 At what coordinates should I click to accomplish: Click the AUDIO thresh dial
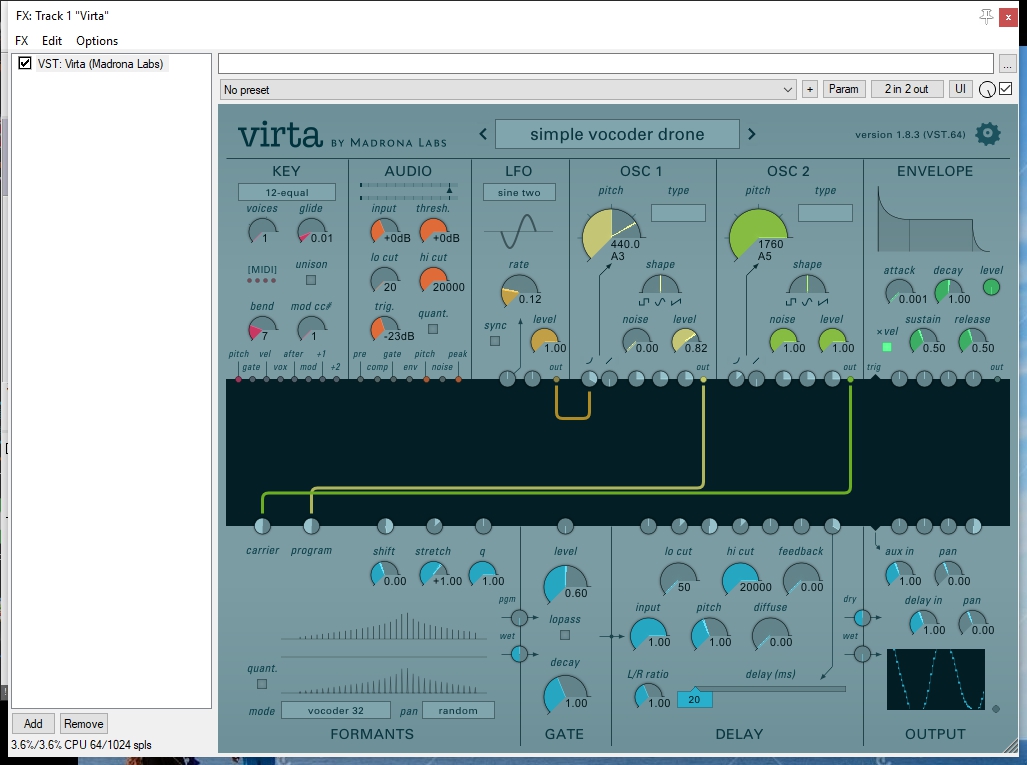(432, 232)
